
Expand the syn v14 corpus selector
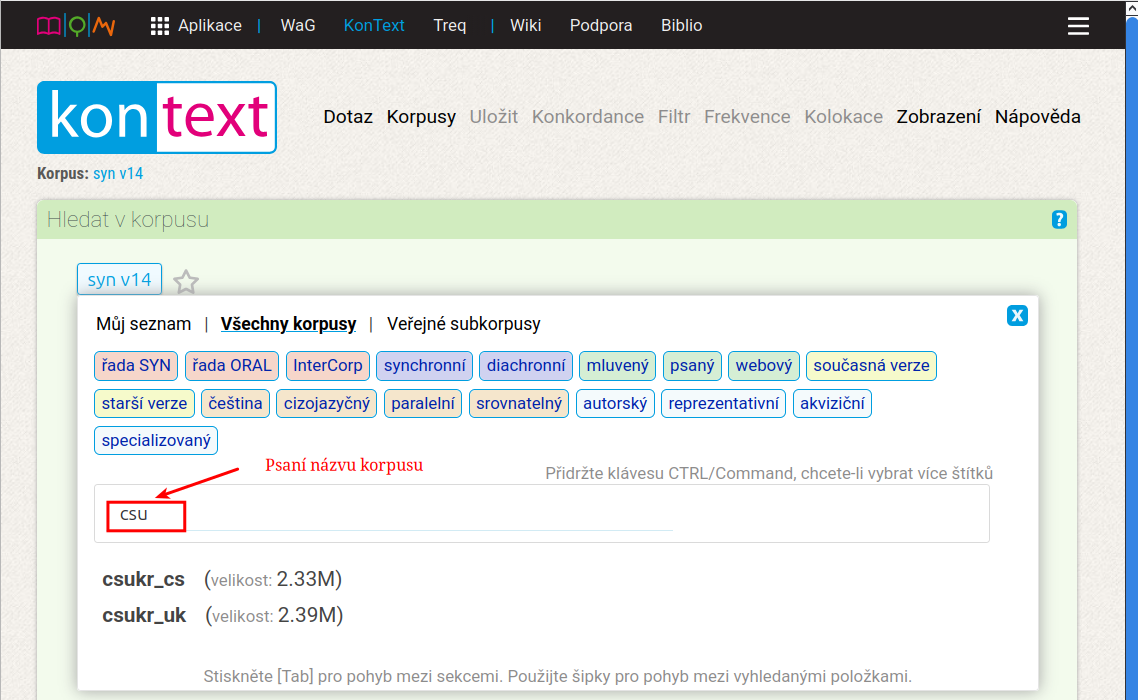tap(119, 280)
